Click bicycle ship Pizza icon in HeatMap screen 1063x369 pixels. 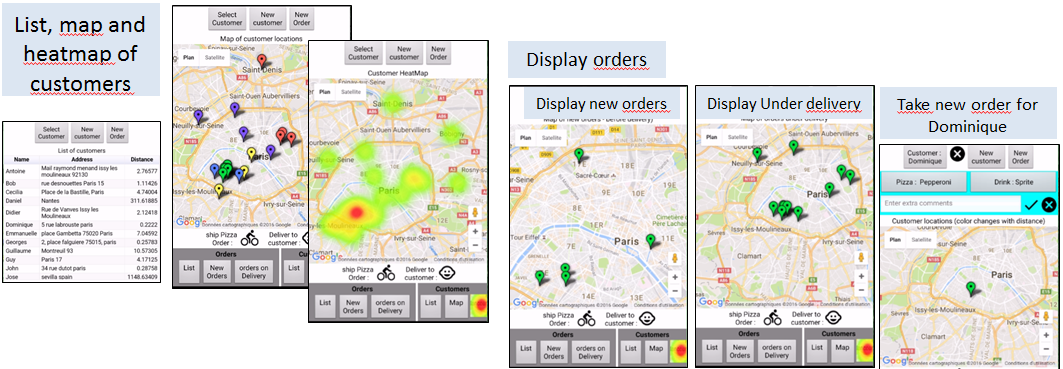click(386, 273)
